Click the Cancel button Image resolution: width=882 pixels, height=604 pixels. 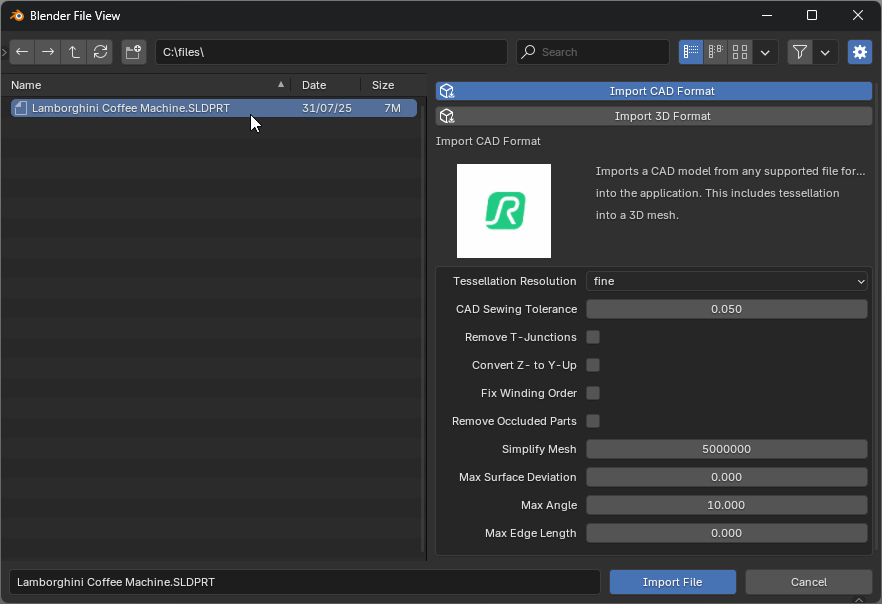[808, 582]
